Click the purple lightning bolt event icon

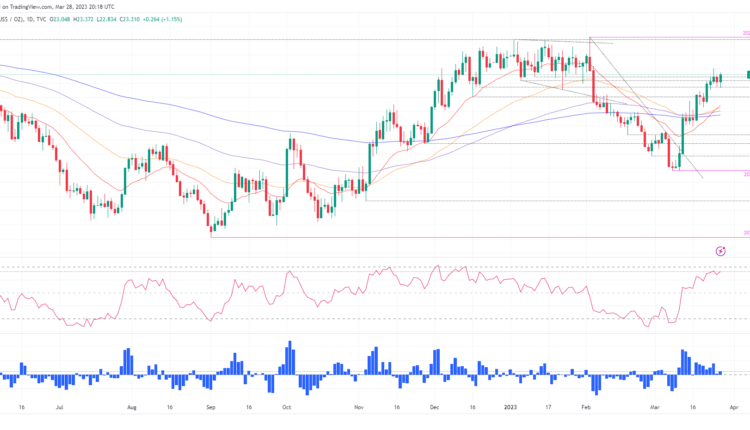(x=721, y=250)
